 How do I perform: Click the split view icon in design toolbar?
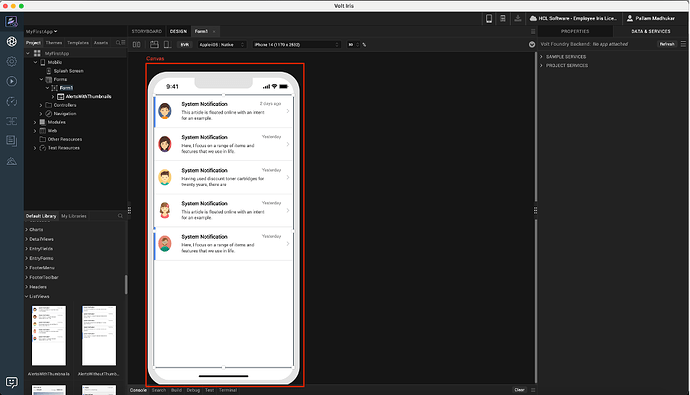click(136, 44)
